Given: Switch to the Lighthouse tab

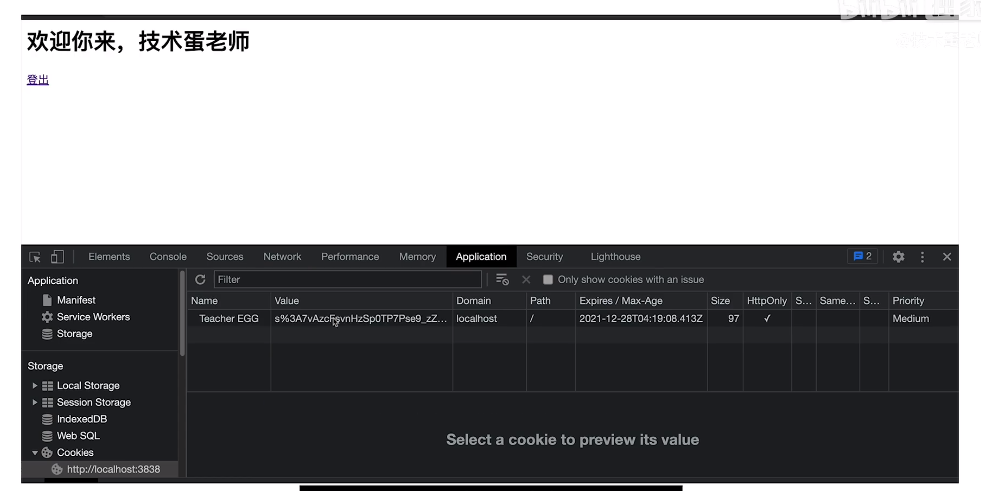Looking at the screenshot, I should click(x=616, y=256).
